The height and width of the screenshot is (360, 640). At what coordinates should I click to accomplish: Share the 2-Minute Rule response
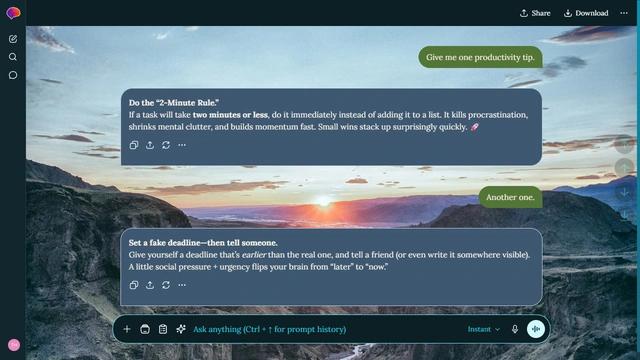(x=150, y=145)
